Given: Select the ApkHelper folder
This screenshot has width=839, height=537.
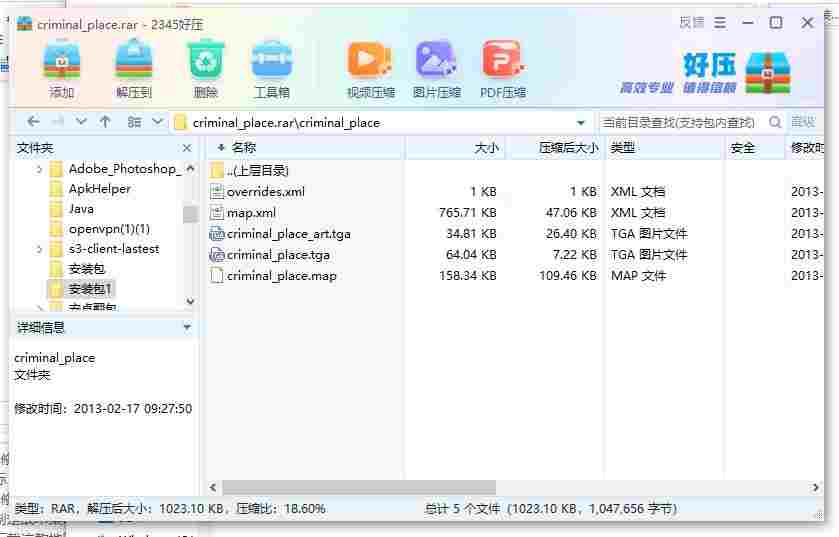Looking at the screenshot, I should [100, 189].
